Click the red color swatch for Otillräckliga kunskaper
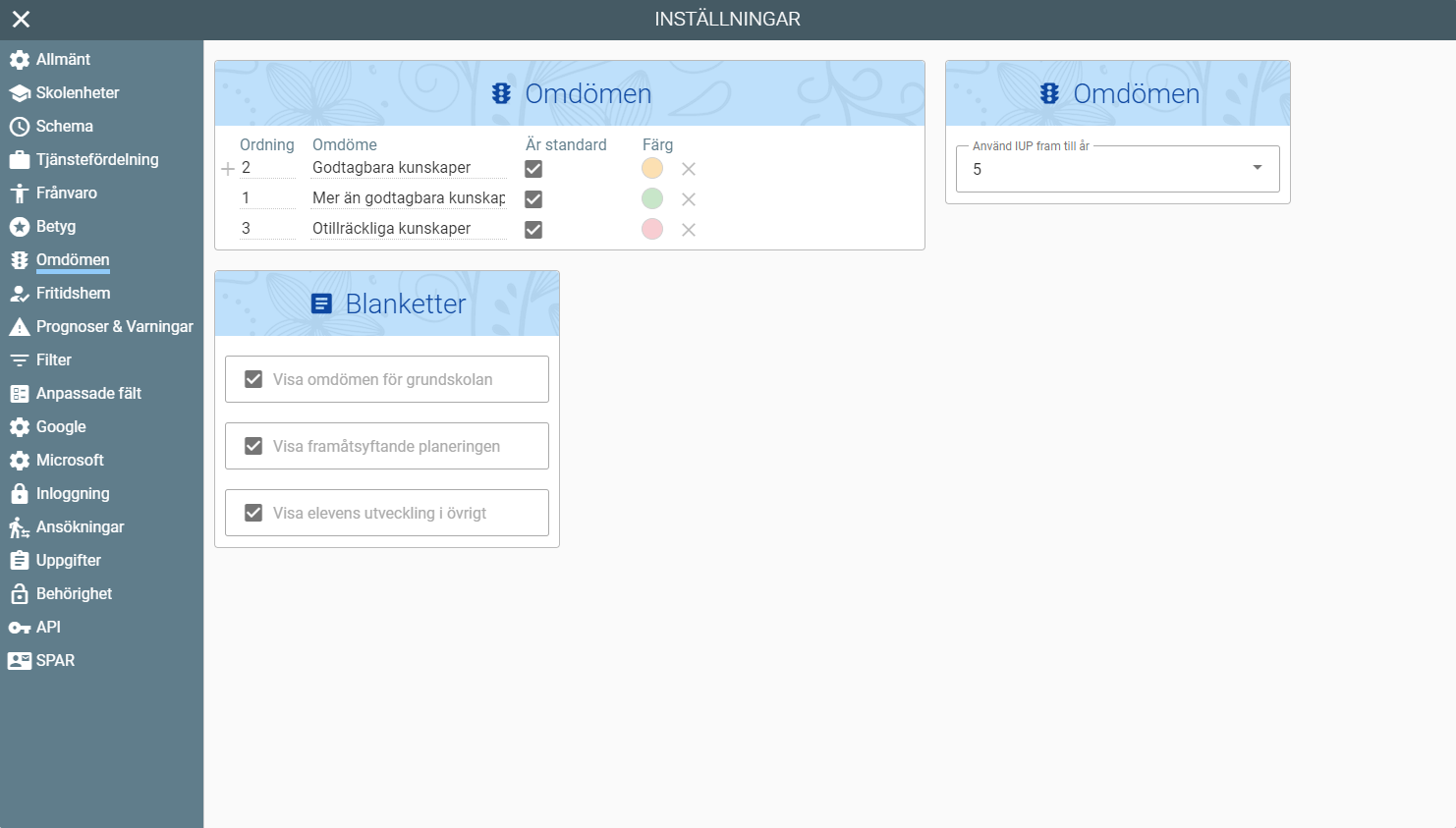1456x828 pixels. pos(652,229)
